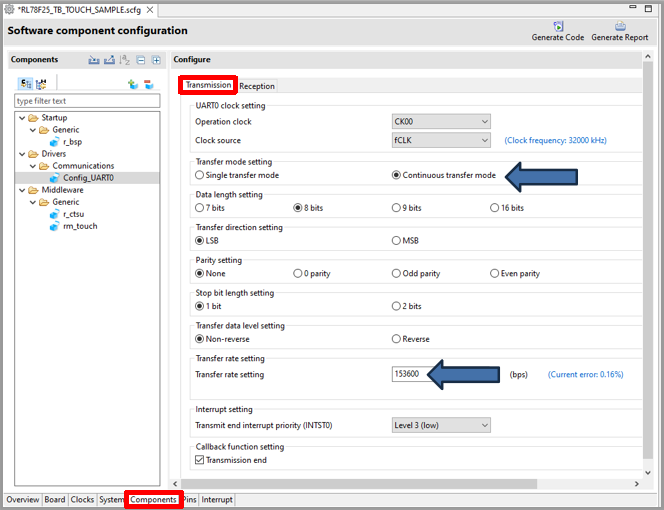664x510 pixels.
Task: Click the Remove component icon
Action: click(x=149, y=84)
